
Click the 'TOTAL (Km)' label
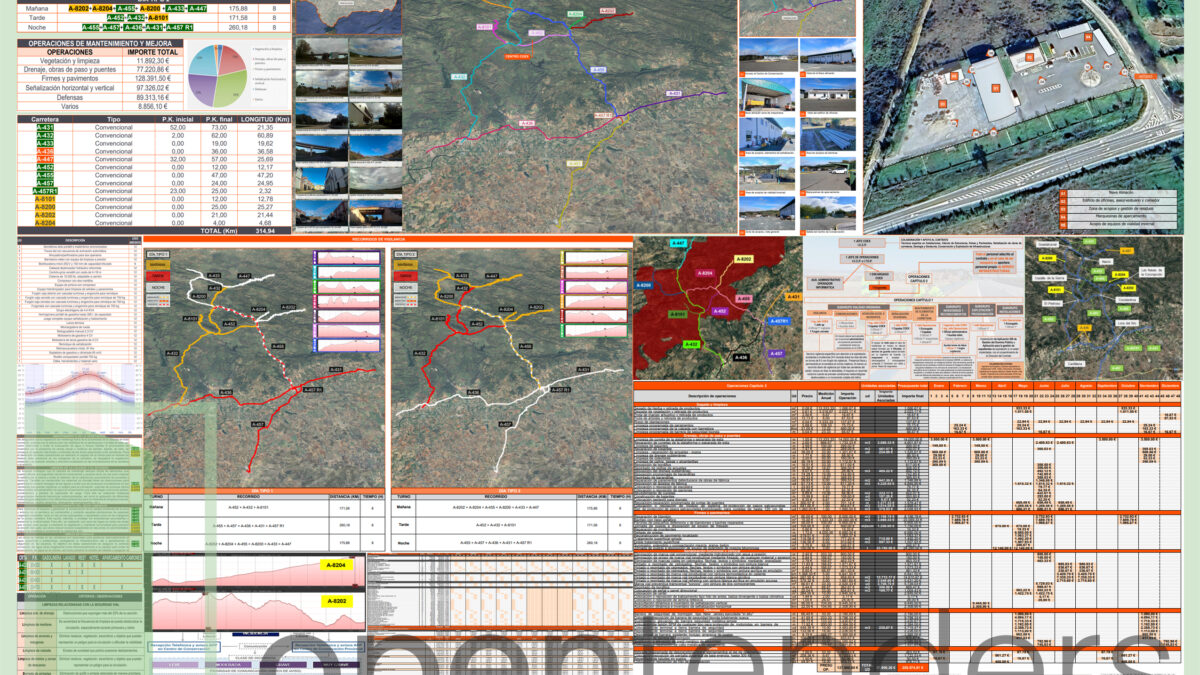[219, 231]
